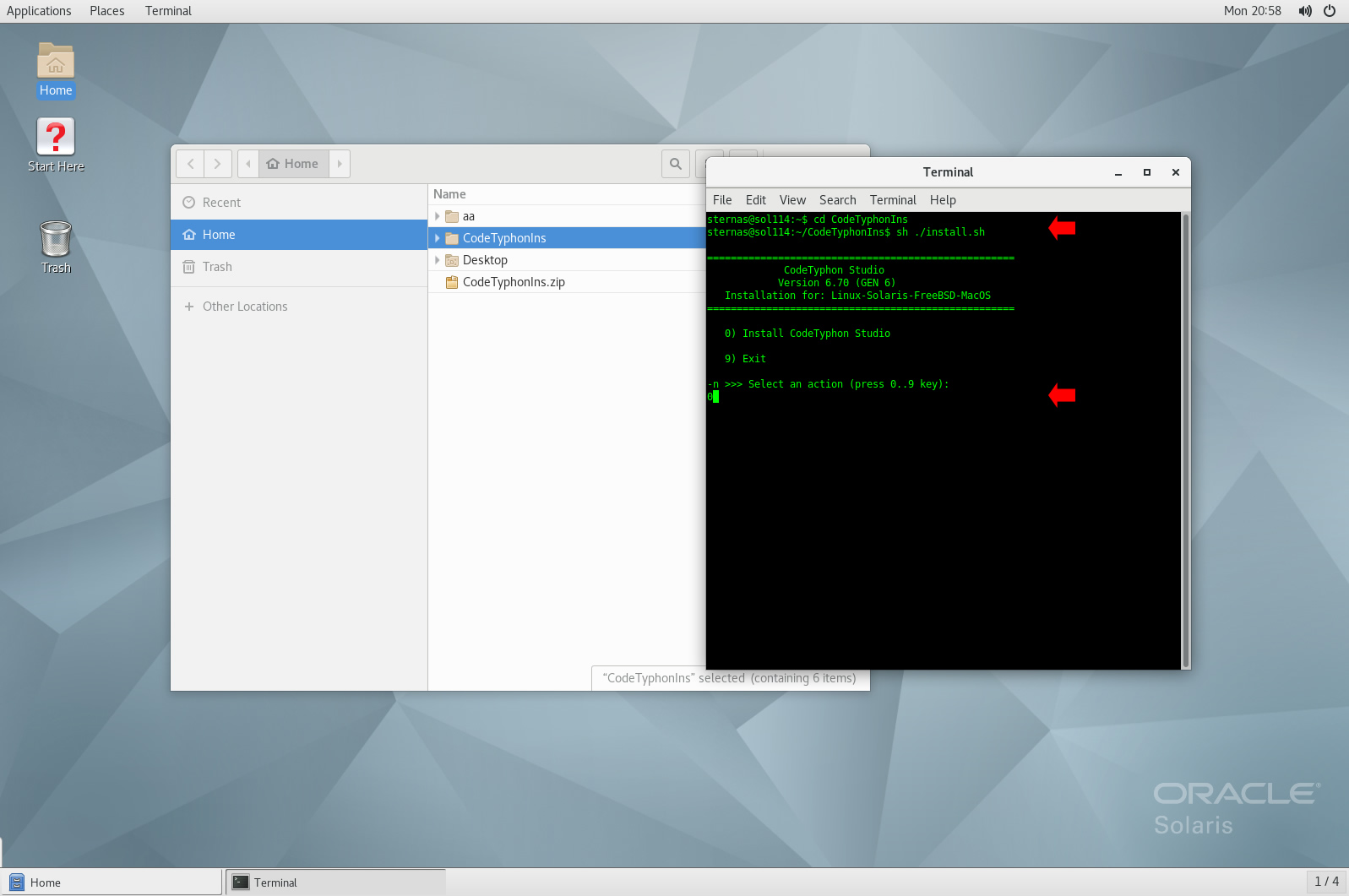Close the Terminal window
The height and width of the screenshot is (896, 1349).
point(1176,172)
